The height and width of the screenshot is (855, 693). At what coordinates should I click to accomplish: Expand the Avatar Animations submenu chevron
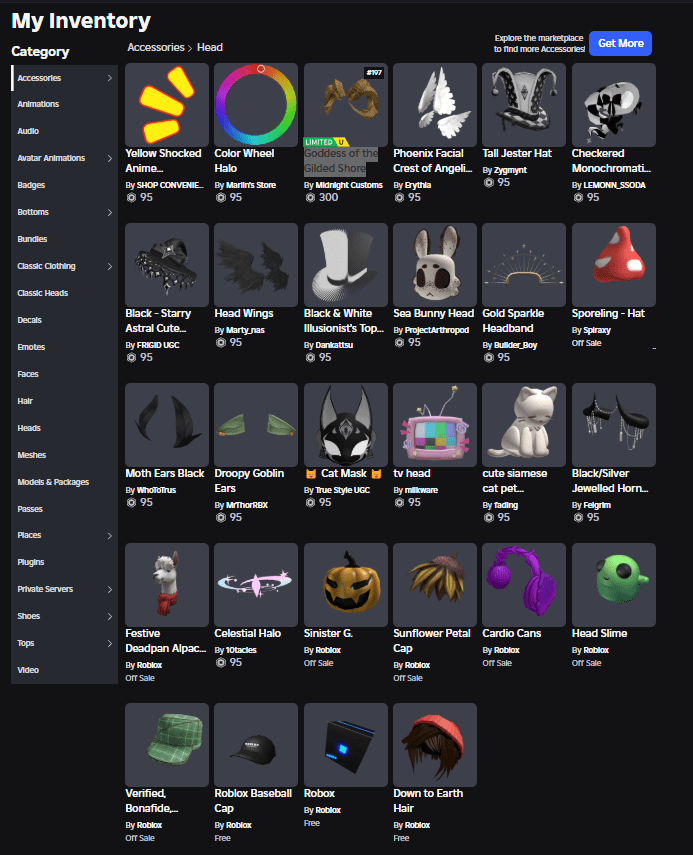pos(110,158)
